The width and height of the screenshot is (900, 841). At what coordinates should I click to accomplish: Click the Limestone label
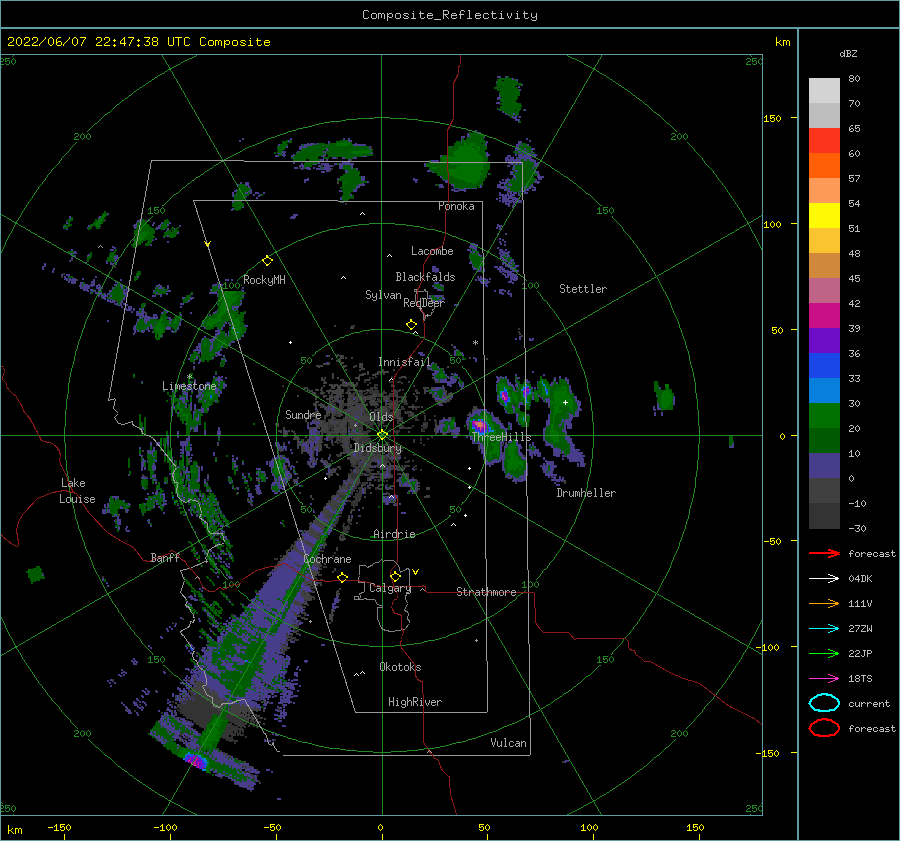coord(189,386)
